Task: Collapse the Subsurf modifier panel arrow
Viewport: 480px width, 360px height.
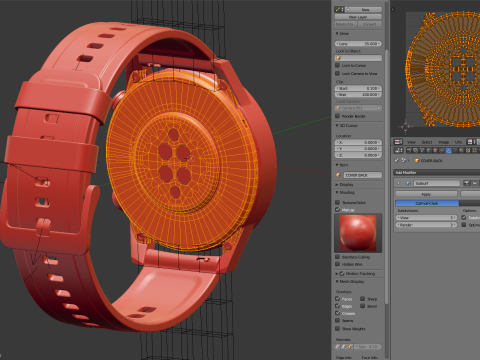Action: tap(398, 183)
